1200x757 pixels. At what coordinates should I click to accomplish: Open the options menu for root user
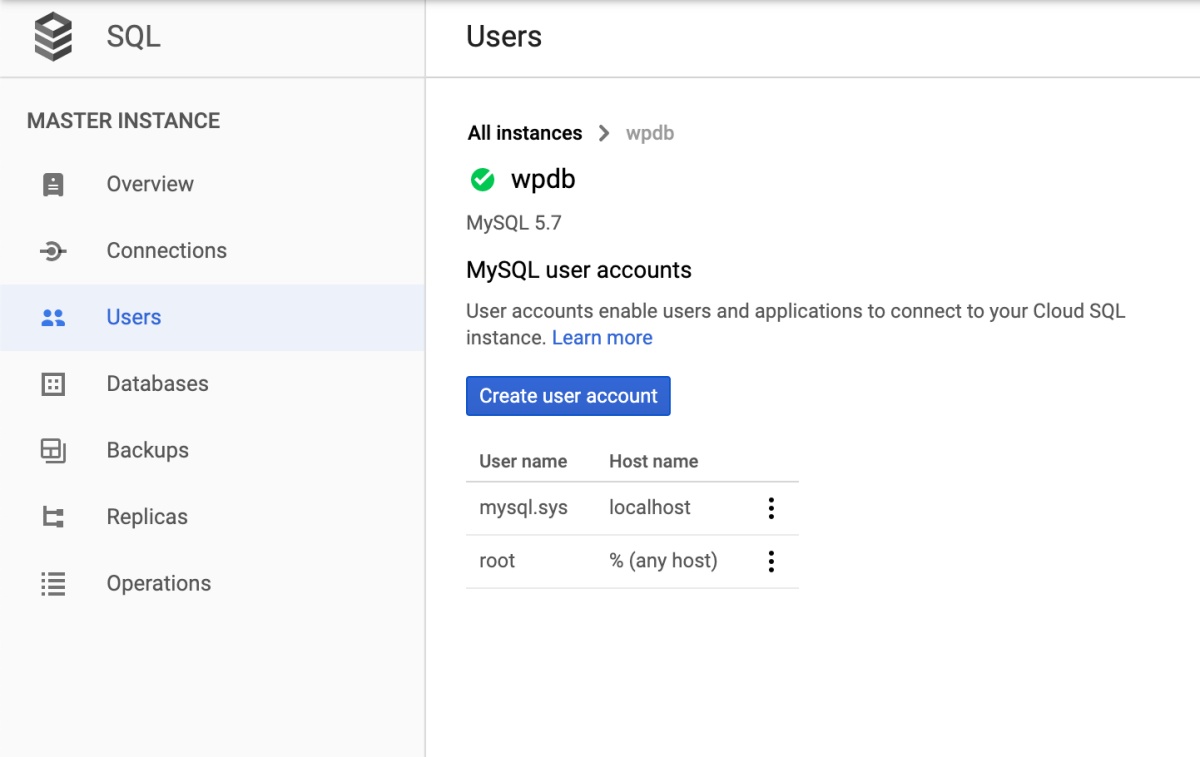pos(770,561)
